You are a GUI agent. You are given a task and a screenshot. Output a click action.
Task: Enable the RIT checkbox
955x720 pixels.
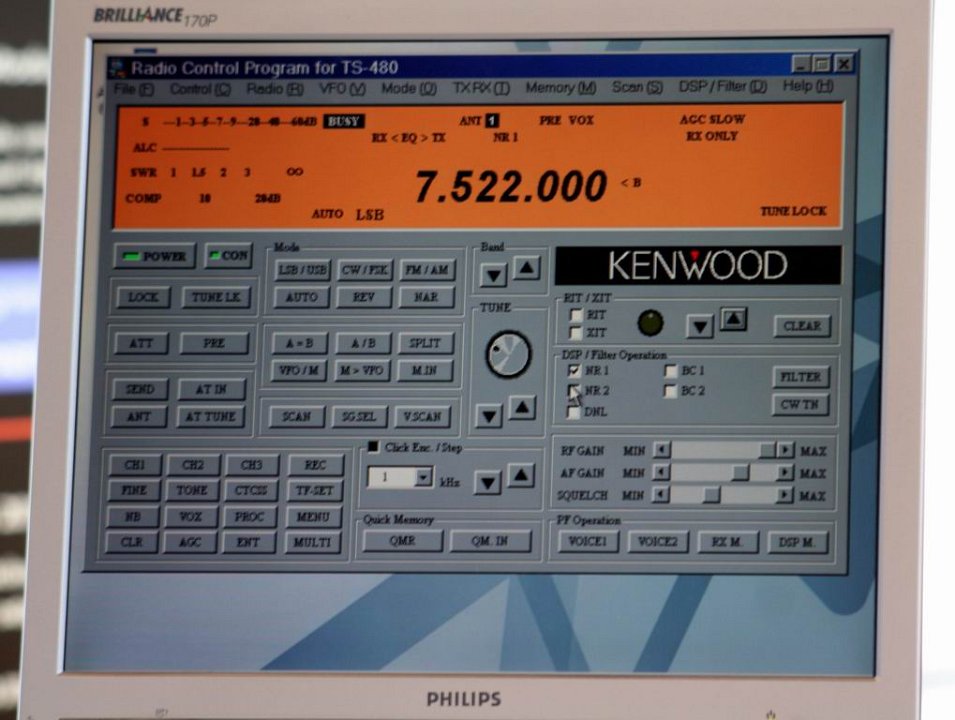576,315
